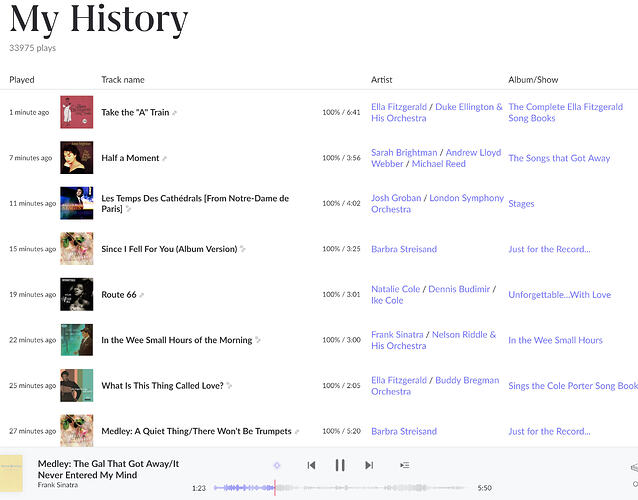This screenshot has width=638, height=500.
Task: Click the Artist column header
Action: point(382,80)
